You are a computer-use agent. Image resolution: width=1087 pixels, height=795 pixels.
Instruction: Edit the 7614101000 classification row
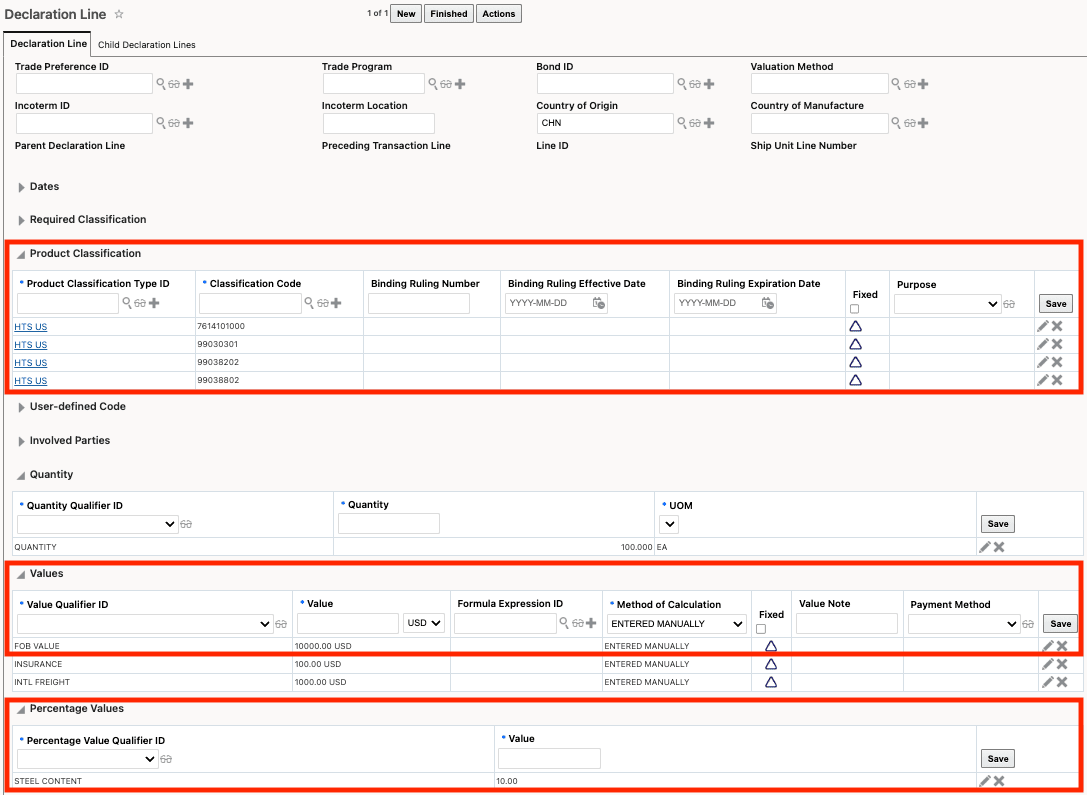(1043, 326)
